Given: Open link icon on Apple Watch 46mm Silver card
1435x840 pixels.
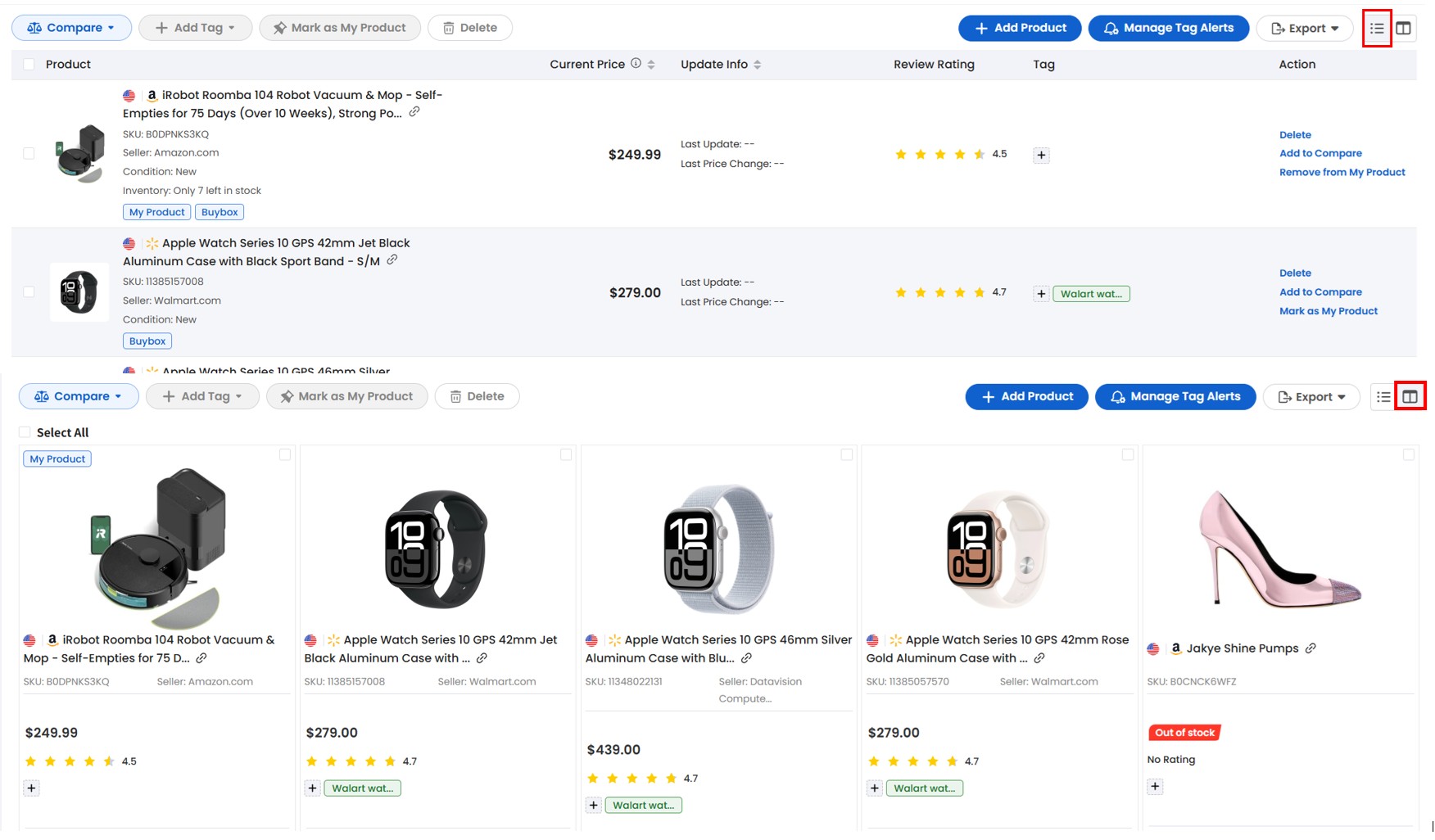Looking at the screenshot, I should coord(746,658).
